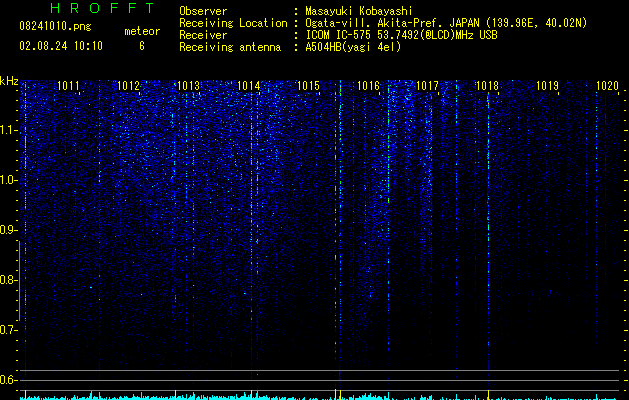Click the 0.6 frequency axis label
This screenshot has height=400, width=629.
(8, 380)
